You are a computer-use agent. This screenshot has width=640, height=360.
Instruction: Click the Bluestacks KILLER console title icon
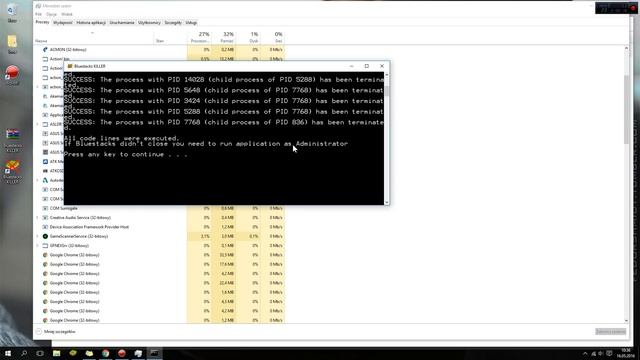70,66
